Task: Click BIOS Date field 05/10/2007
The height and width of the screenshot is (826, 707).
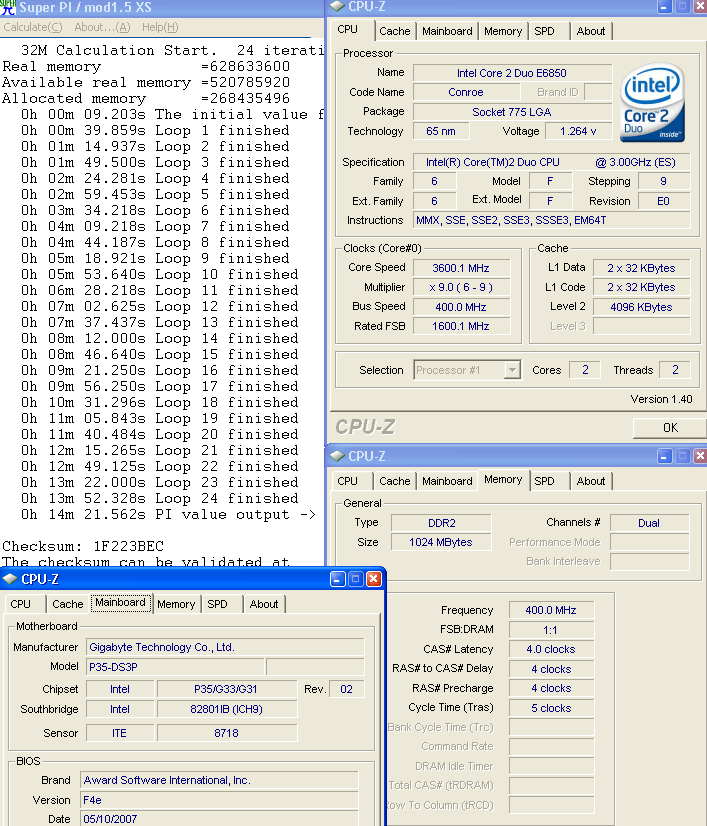Action: click(219, 819)
